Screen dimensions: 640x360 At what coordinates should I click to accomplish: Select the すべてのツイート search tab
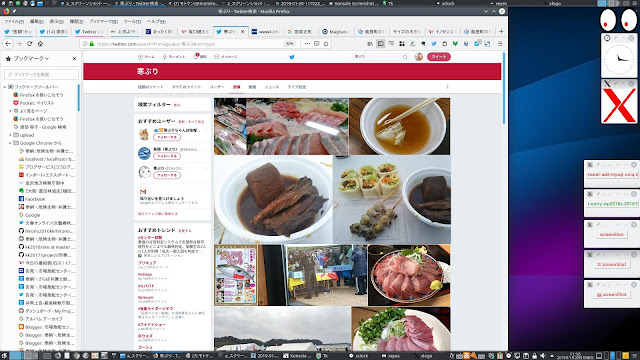pyautogui.click(x=186, y=87)
